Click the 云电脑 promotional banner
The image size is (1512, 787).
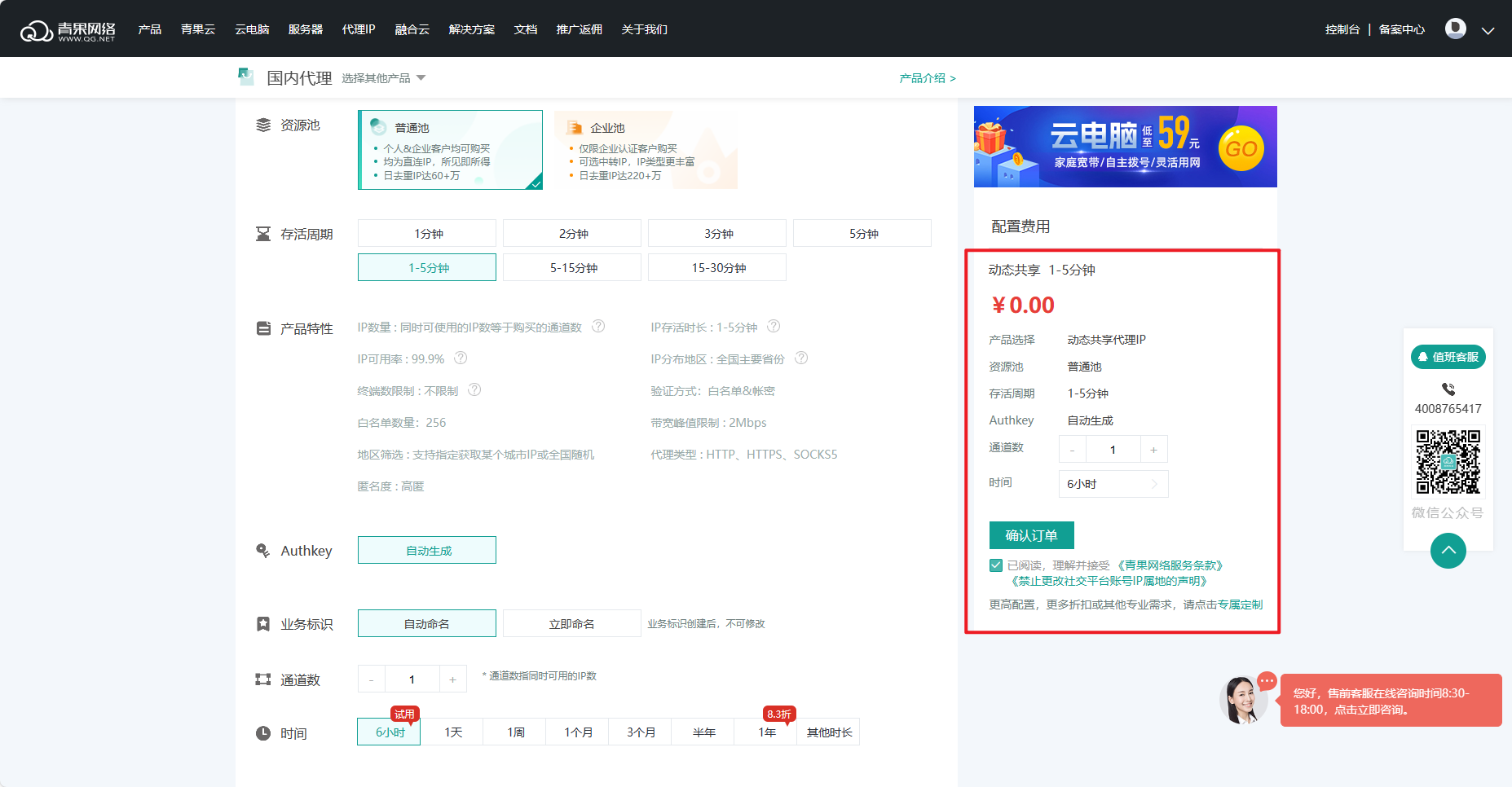1125,147
